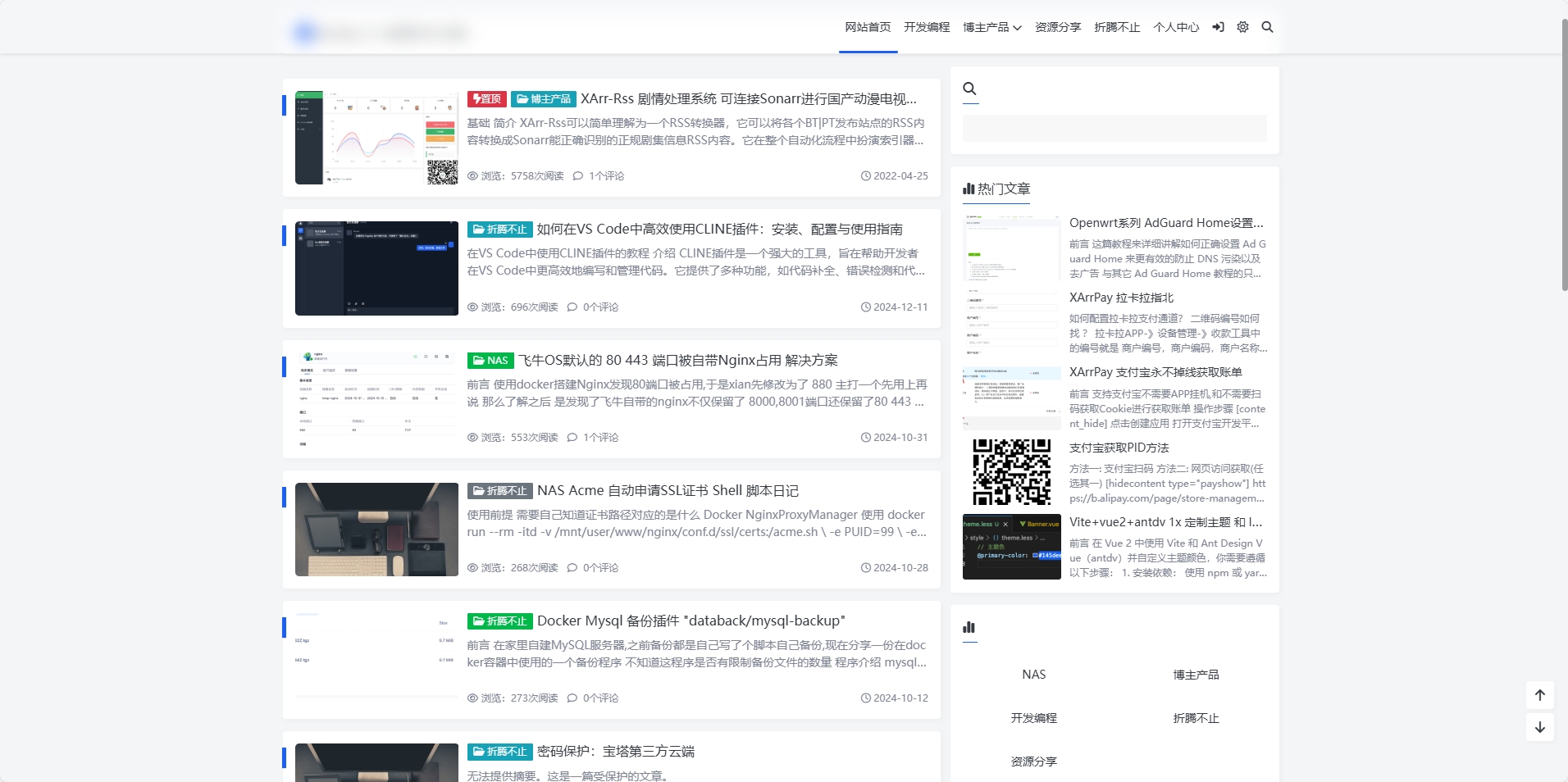Click the 0个评论 comment link on Docker Mysql post

coord(593,698)
